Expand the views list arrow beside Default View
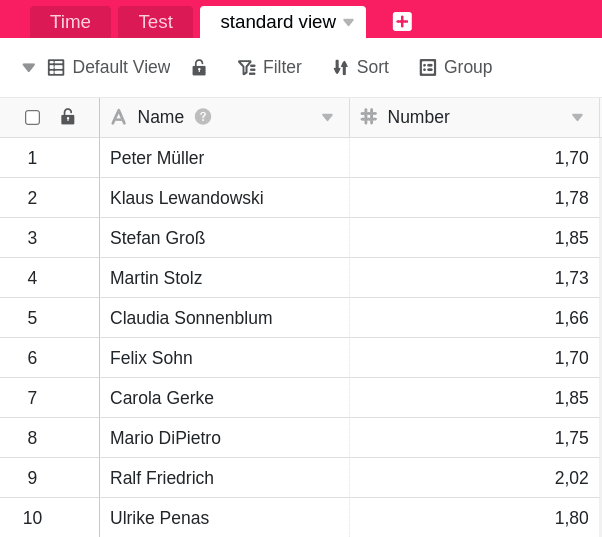Screen dimensions: 602x537 [29, 67]
